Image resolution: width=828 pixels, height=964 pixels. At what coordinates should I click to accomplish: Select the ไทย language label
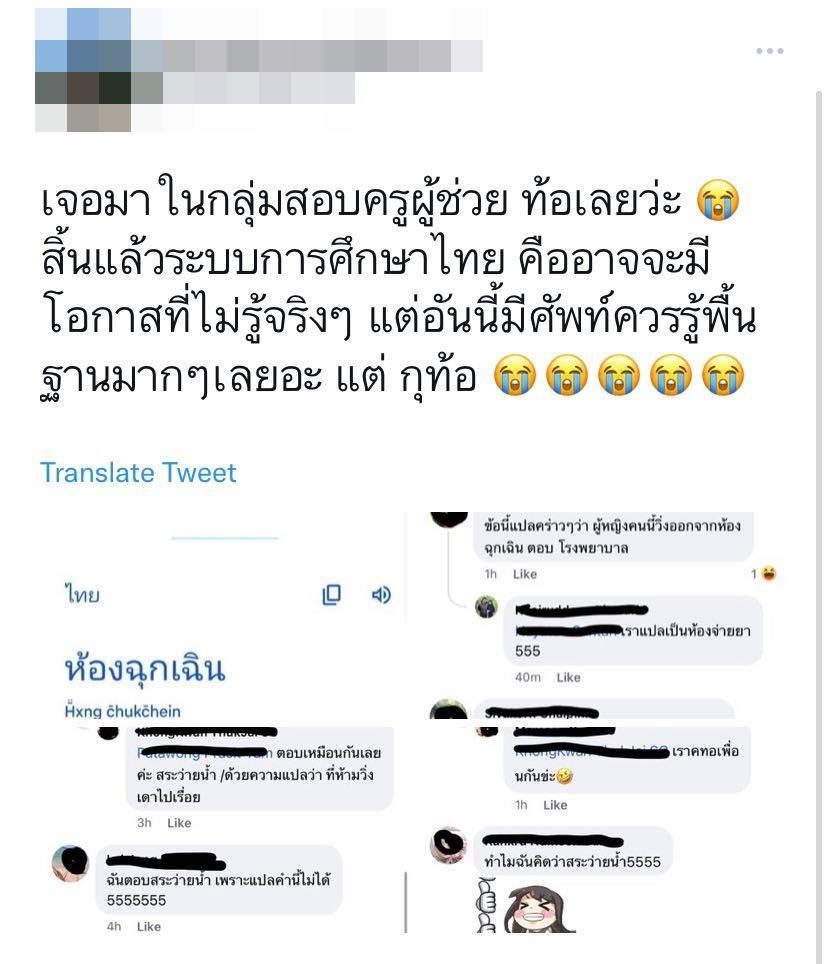(x=82, y=595)
